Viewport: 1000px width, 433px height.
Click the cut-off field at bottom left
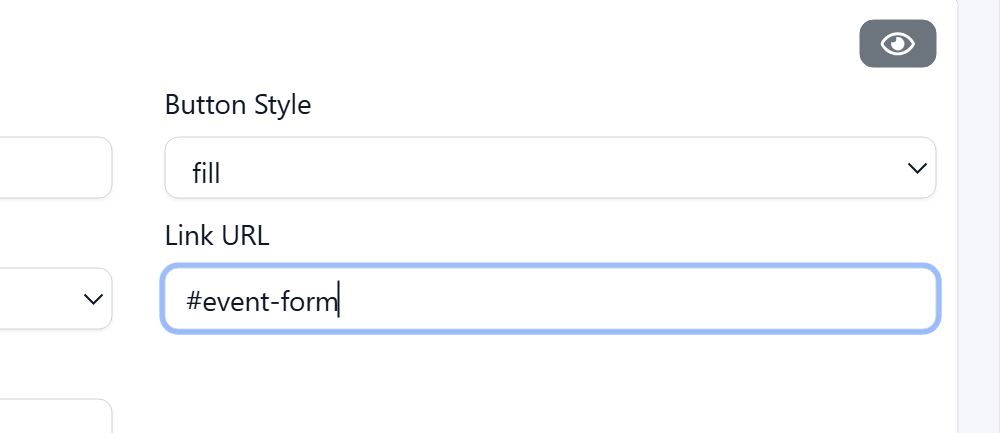tap(55, 418)
